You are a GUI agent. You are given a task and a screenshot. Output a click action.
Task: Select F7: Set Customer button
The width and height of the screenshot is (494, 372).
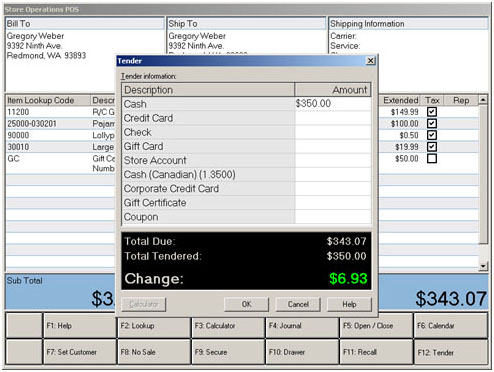tap(80, 352)
